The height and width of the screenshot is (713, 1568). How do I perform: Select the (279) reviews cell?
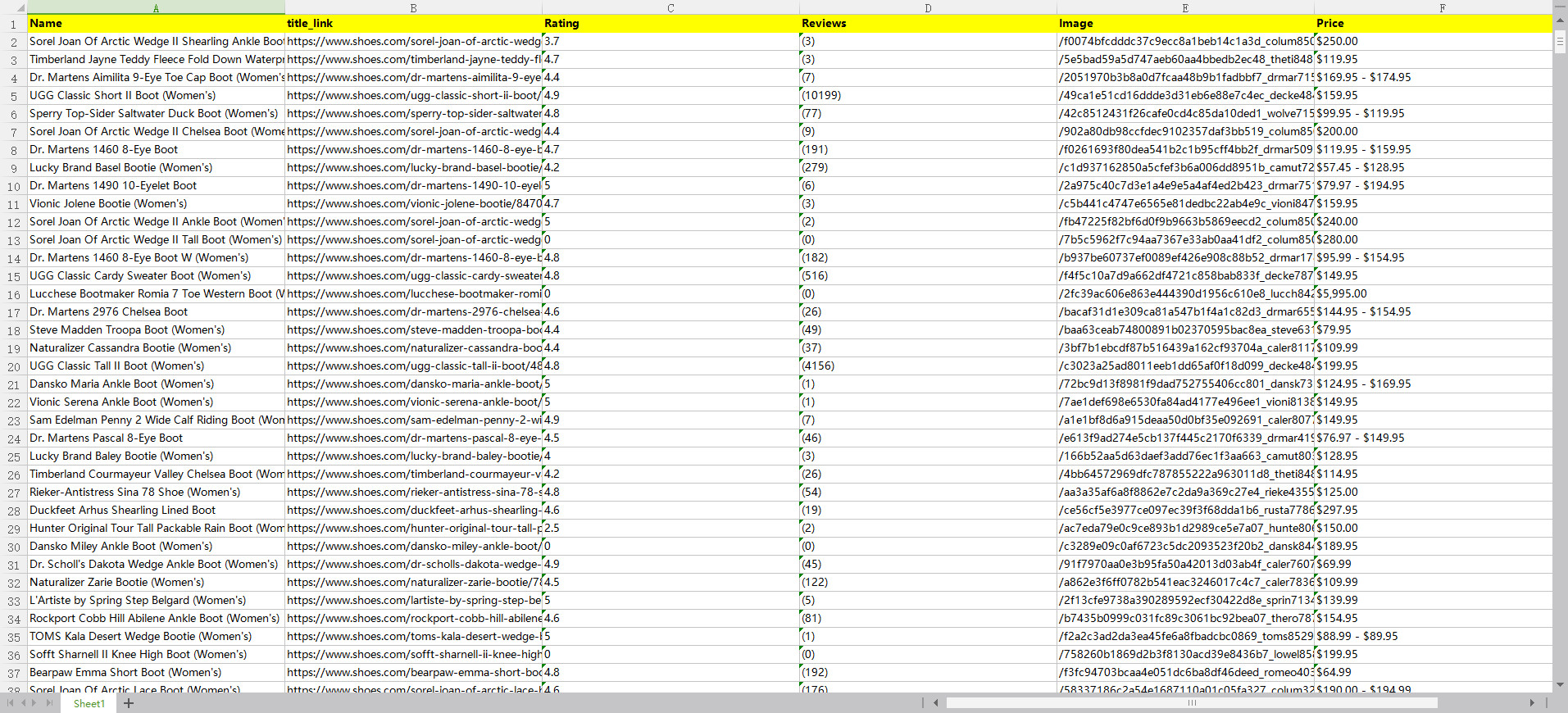click(x=928, y=168)
